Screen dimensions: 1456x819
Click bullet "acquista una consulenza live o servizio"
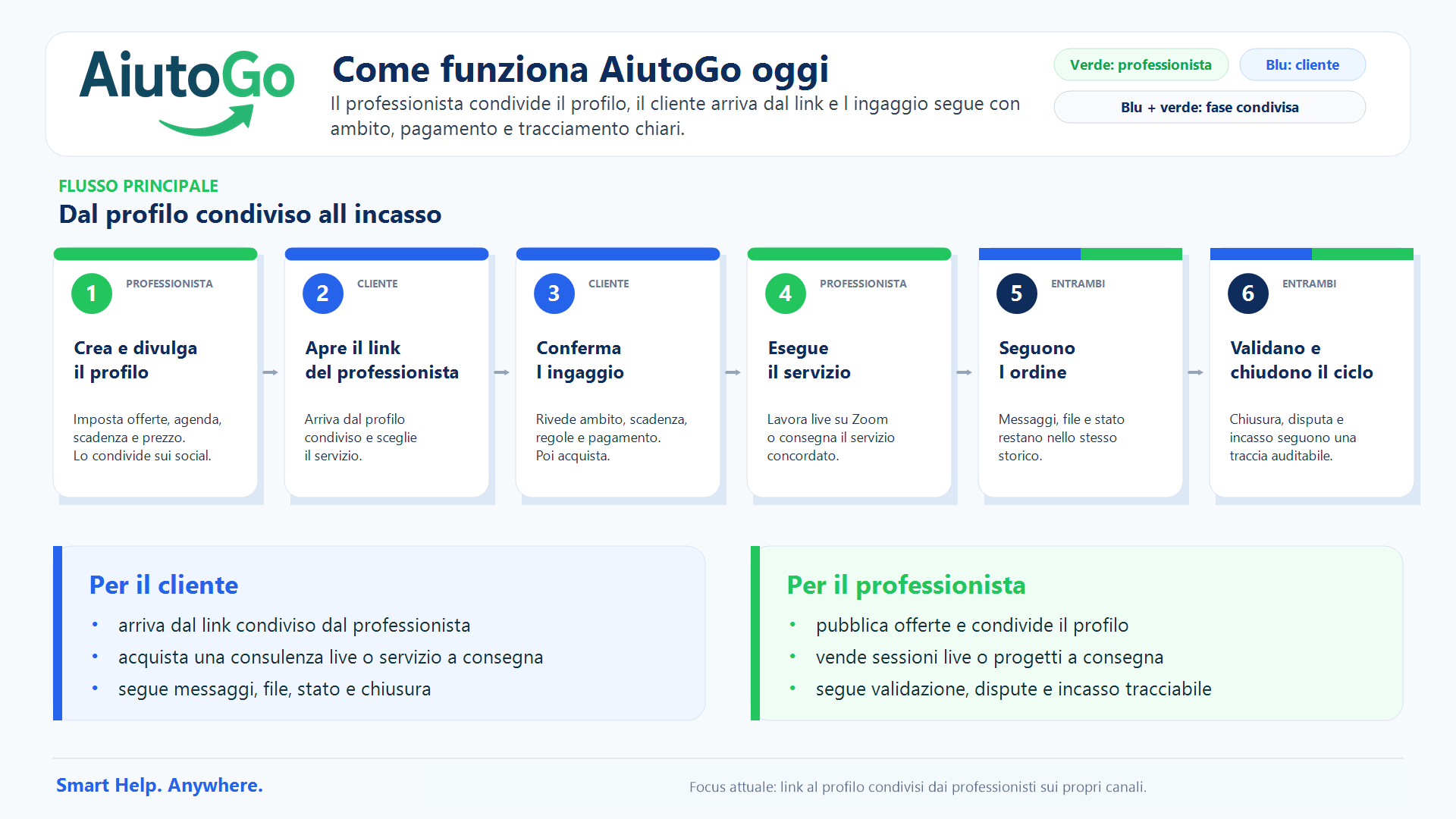point(331,657)
